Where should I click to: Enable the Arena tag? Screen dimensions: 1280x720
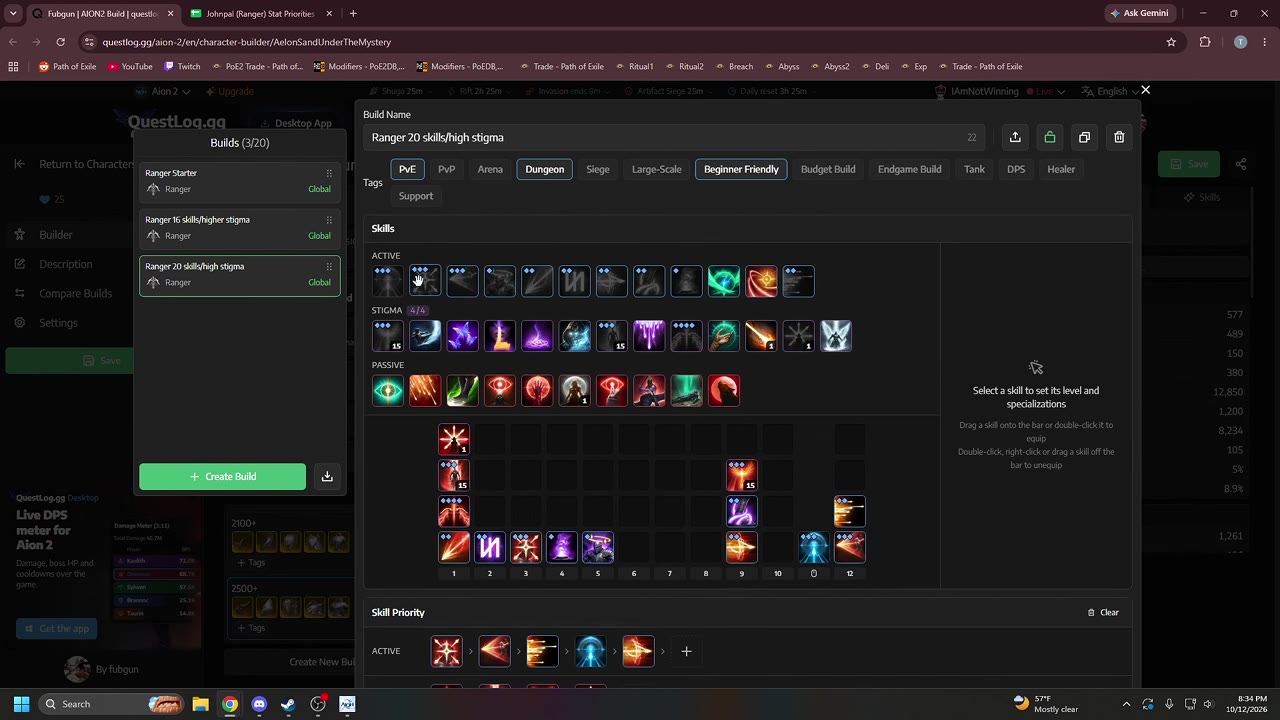(x=490, y=169)
